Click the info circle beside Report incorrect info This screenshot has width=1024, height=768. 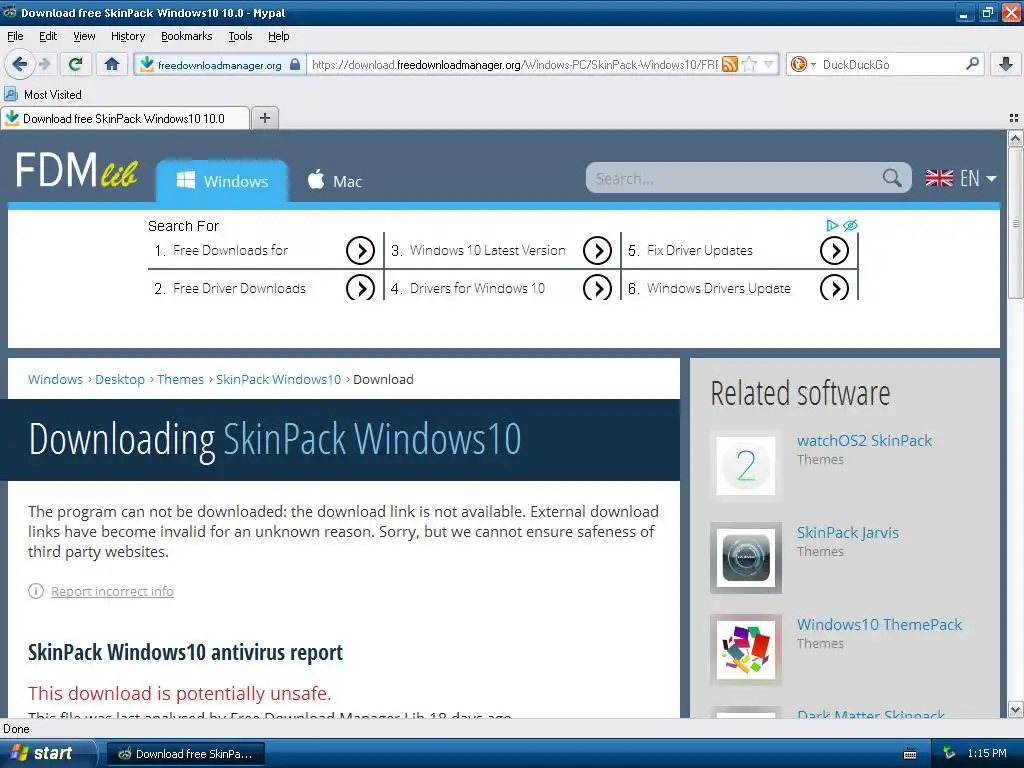click(35, 591)
